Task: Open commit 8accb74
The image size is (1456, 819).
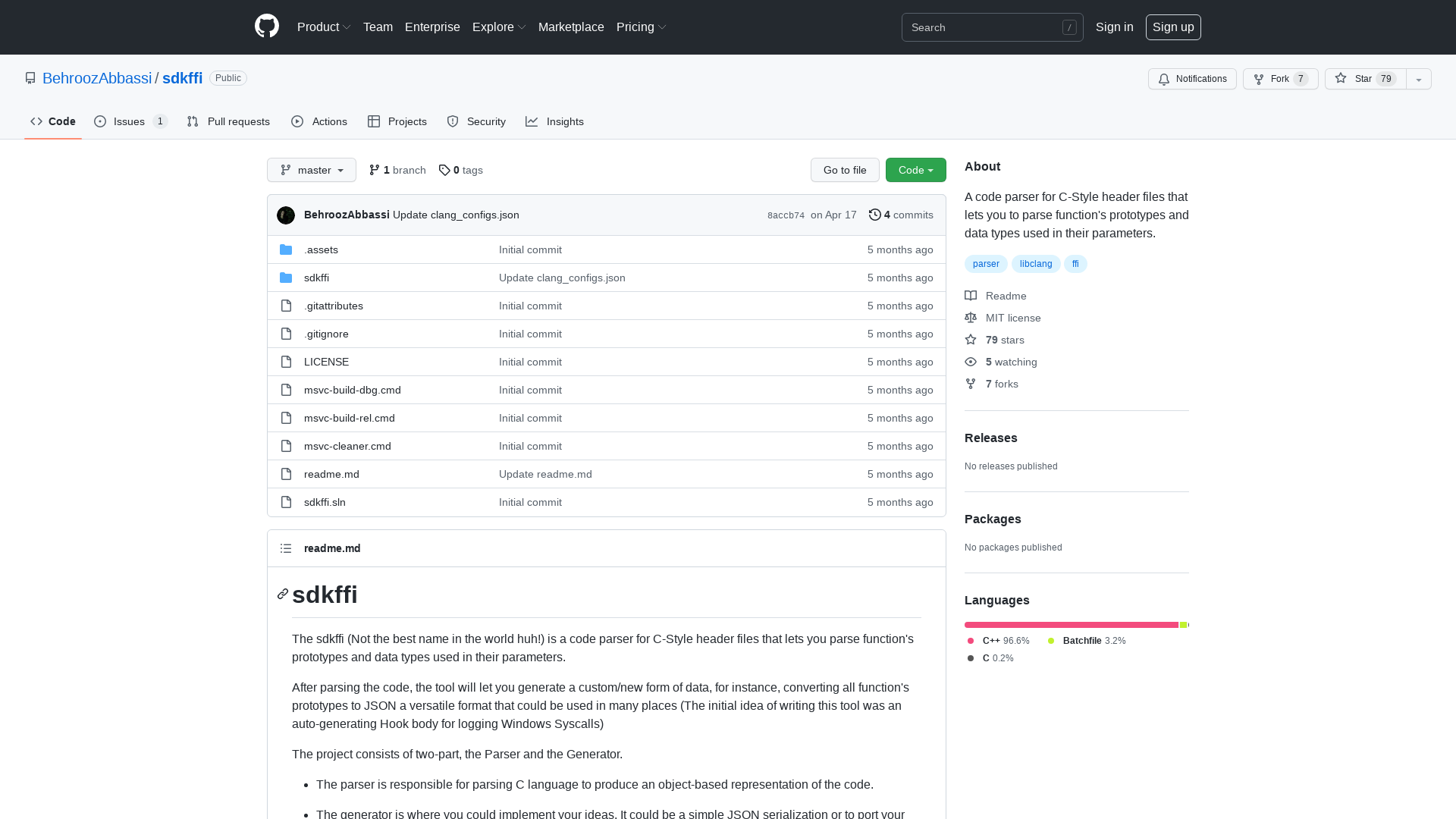Action: pyautogui.click(x=786, y=215)
